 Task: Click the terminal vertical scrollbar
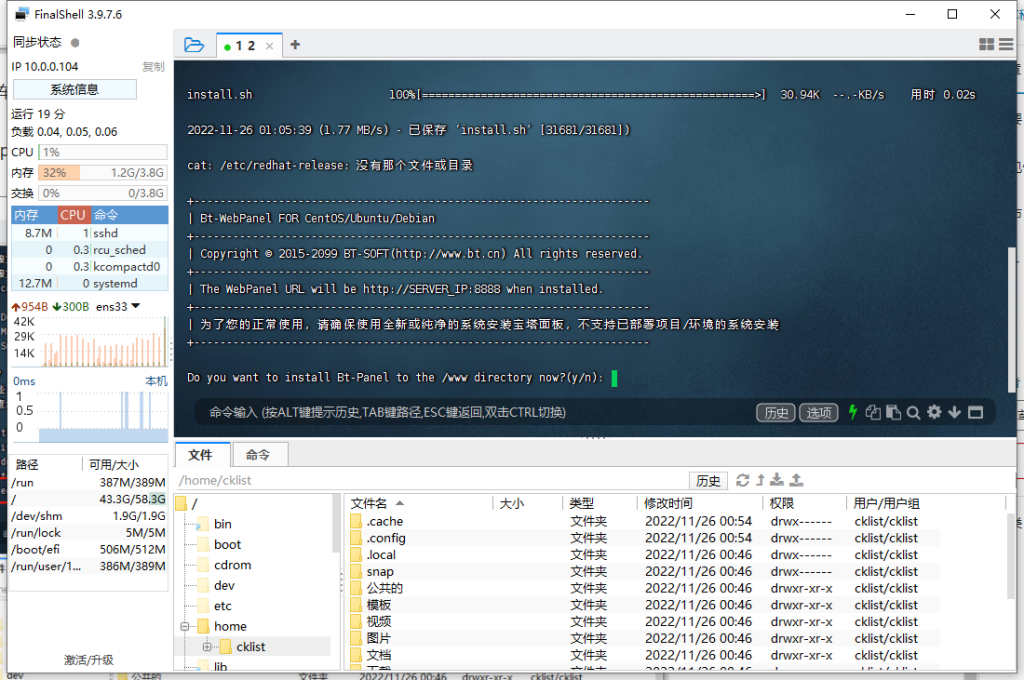point(1012,320)
